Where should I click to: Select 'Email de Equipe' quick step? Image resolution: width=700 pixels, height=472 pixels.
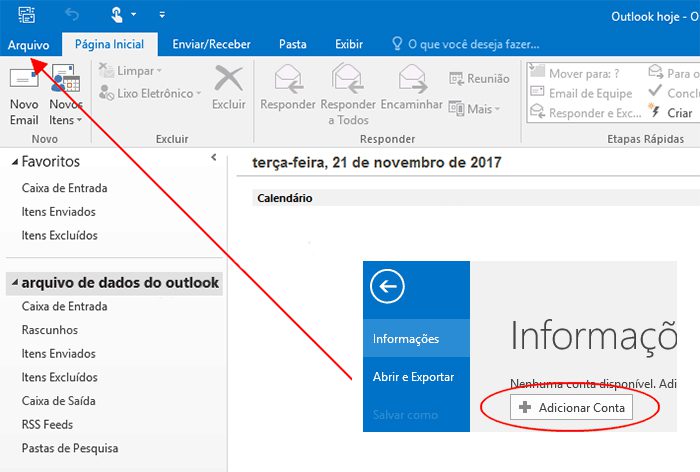(581, 93)
